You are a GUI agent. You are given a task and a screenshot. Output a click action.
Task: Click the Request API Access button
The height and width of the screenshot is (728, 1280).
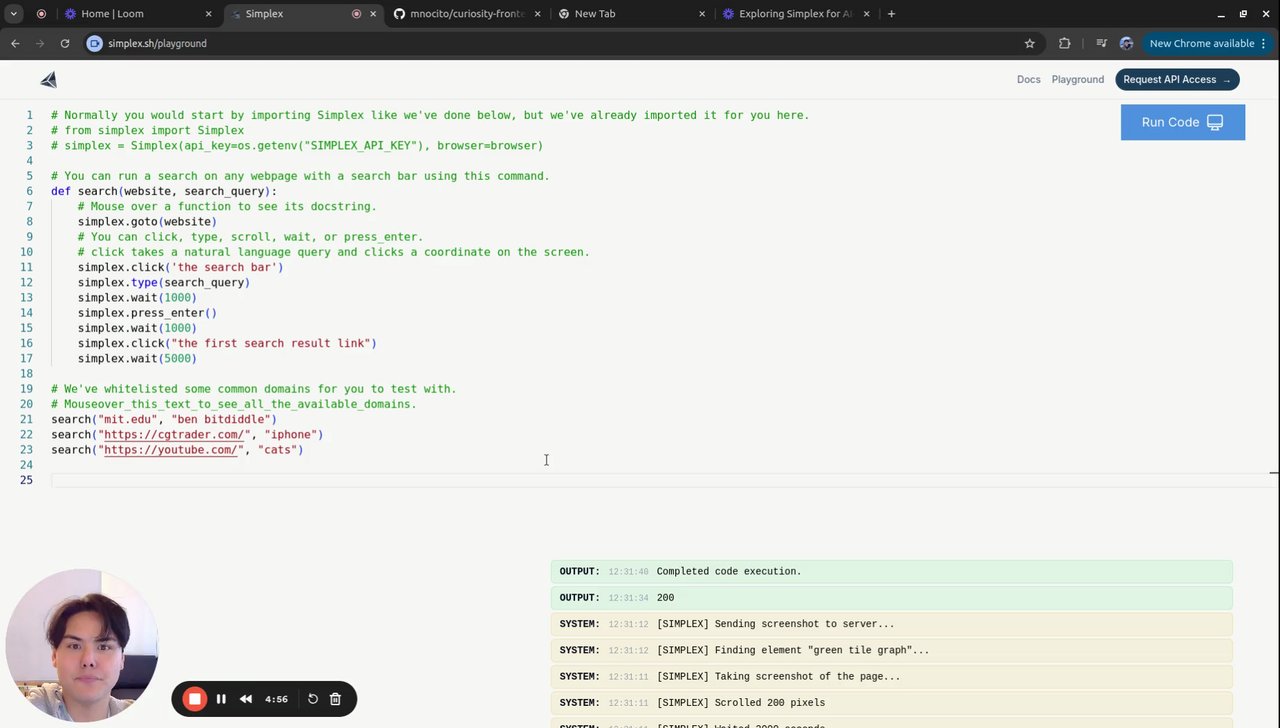pos(1177,80)
